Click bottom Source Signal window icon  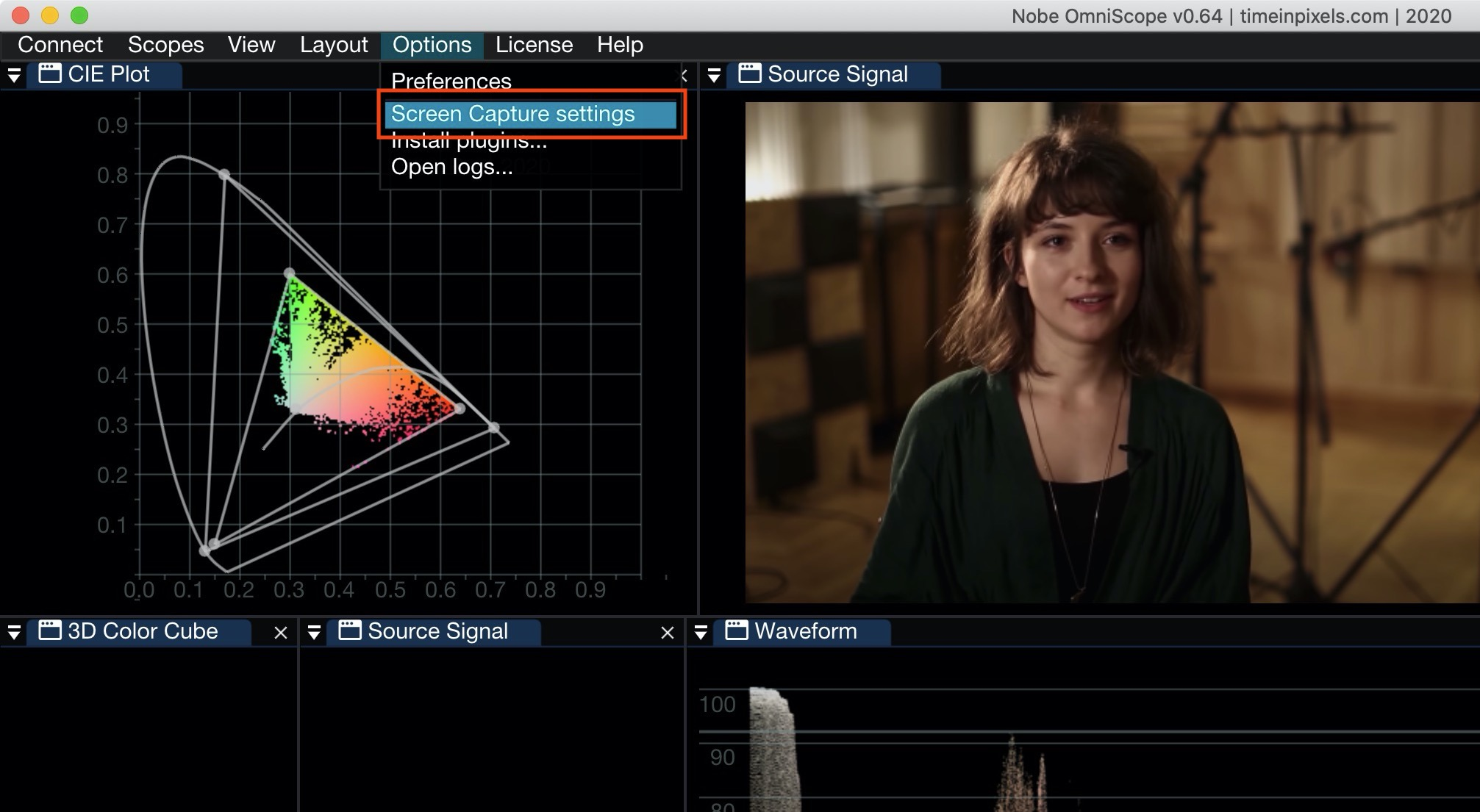[350, 630]
